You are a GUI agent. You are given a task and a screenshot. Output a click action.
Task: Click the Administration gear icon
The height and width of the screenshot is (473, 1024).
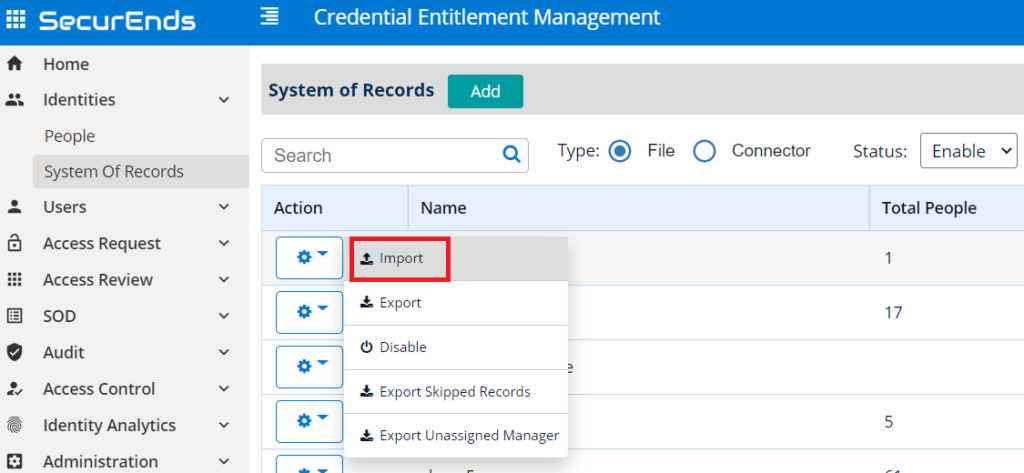tap(14, 462)
